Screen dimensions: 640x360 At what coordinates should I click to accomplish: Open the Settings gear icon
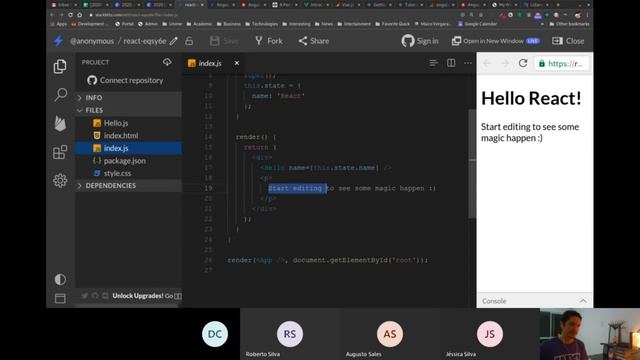pyautogui.click(x=60, y=180)
